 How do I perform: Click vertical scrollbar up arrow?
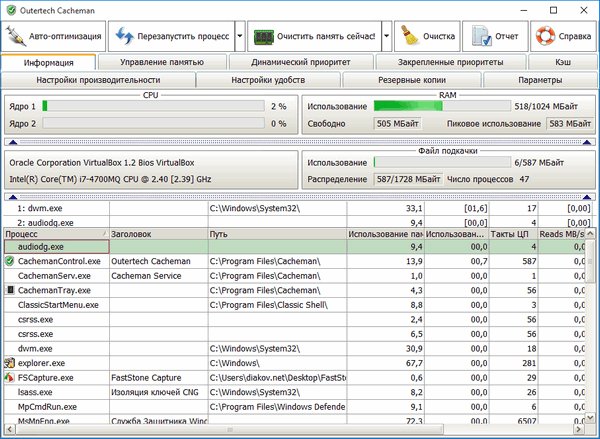click(x=590, y=233)
